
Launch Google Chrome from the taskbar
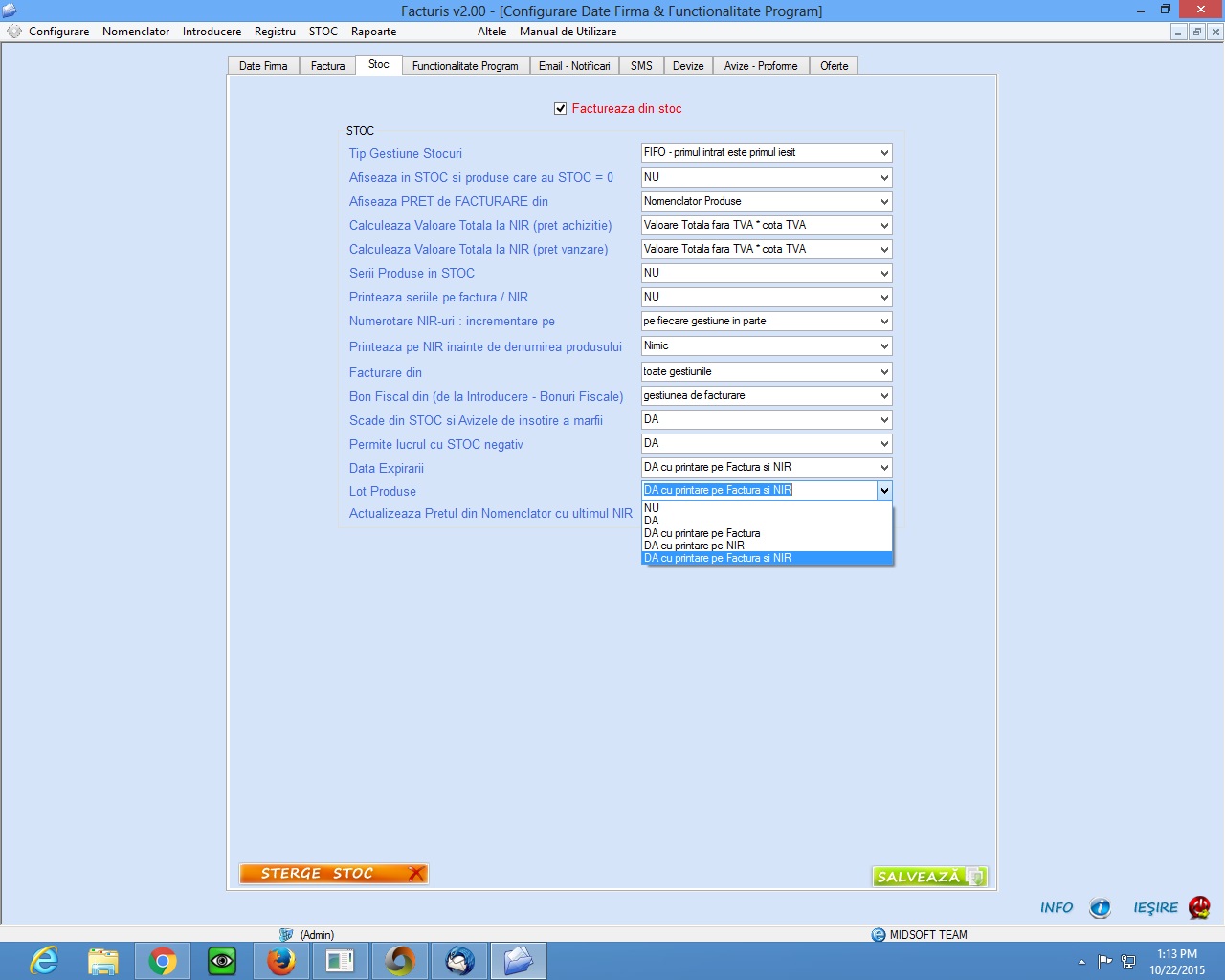coord(163,961)
